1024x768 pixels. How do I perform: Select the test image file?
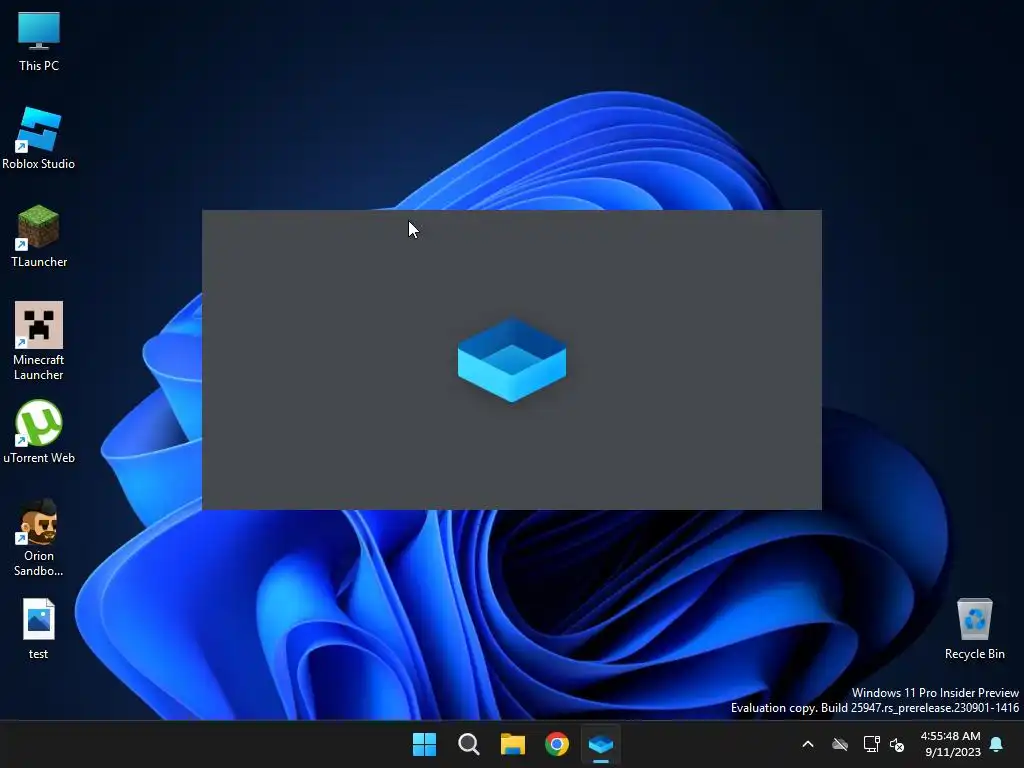(39, 629)
